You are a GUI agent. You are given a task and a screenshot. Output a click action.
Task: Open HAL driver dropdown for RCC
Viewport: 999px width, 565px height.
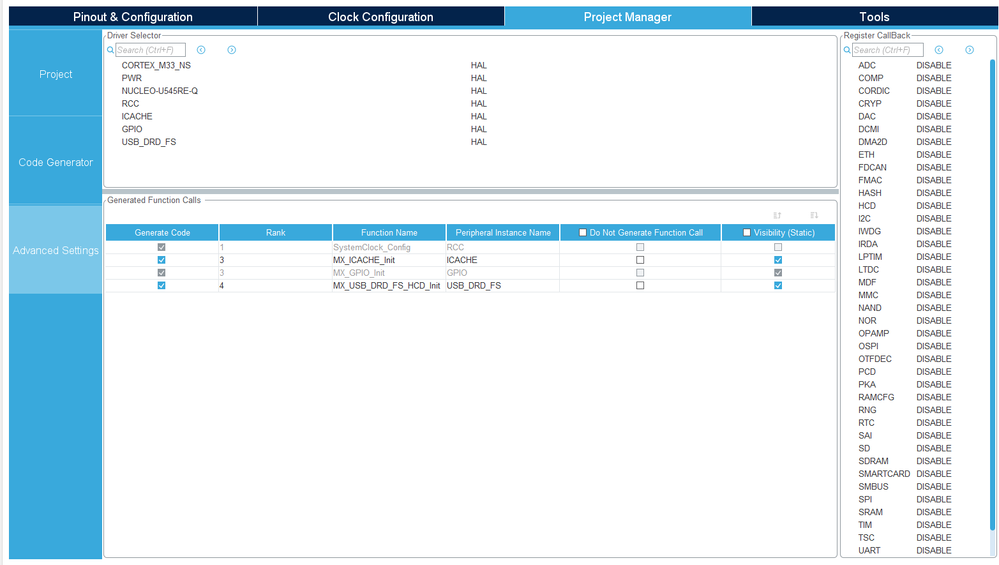coord(478,103)
